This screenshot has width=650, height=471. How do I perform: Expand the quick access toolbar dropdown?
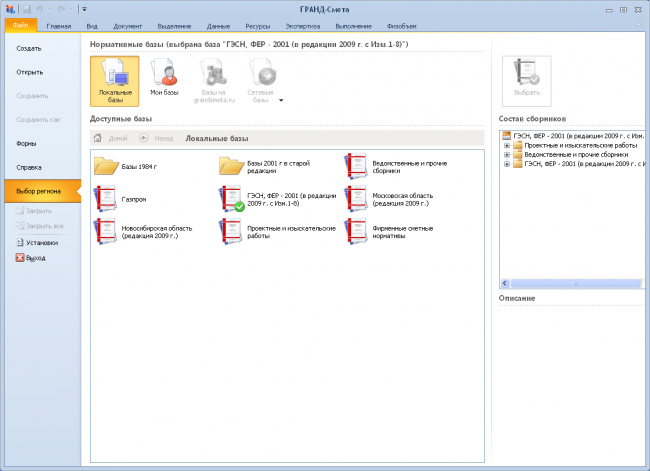[84, 9]
